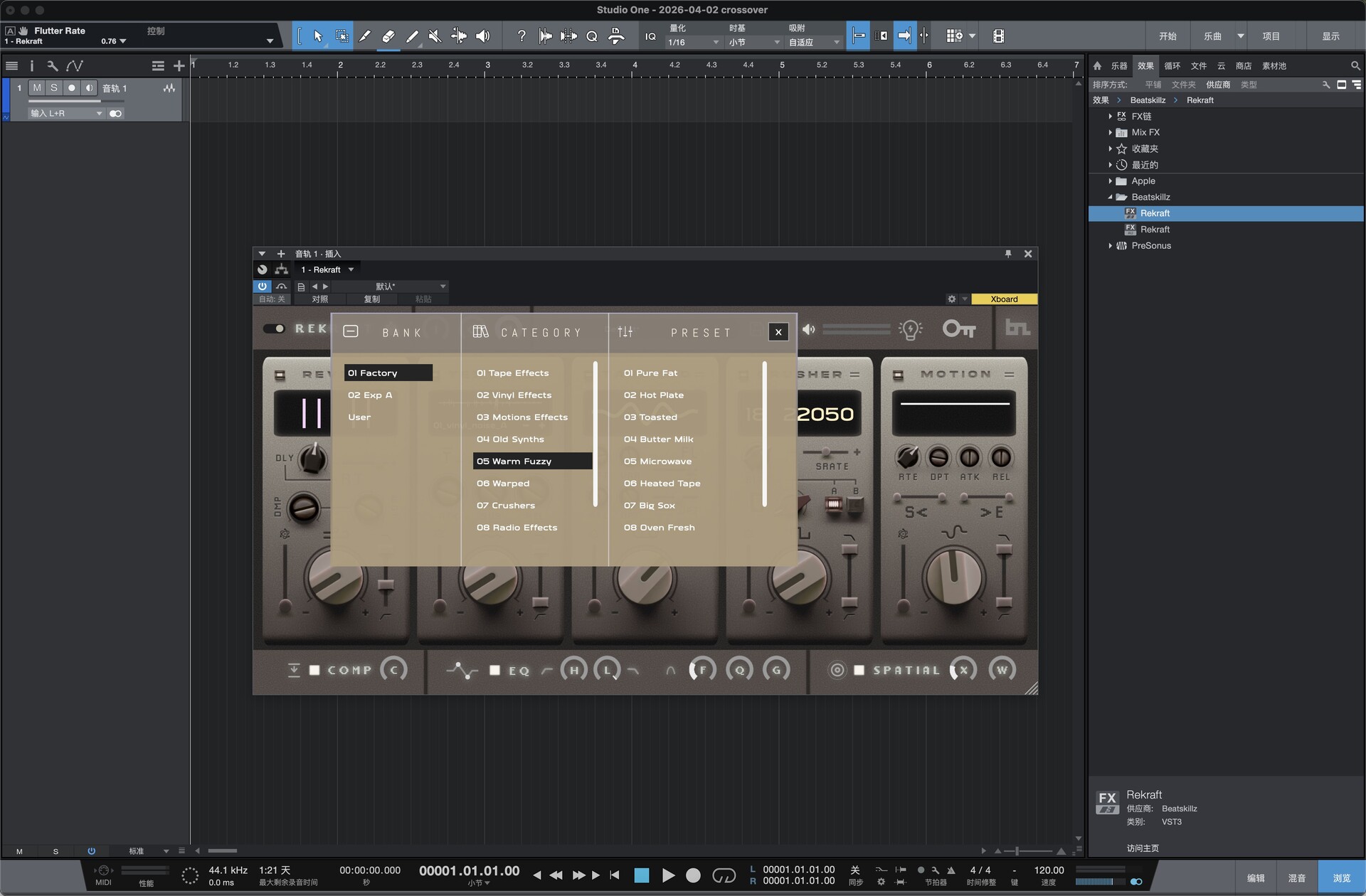The height and width of the screenshot is (896, 1366).
Task: Solo track 1 with S button
Action: pyautogui.click(x=54, y=88)
